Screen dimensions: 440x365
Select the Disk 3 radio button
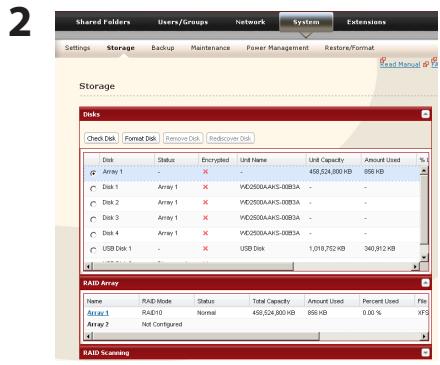(x=93, y=219)
